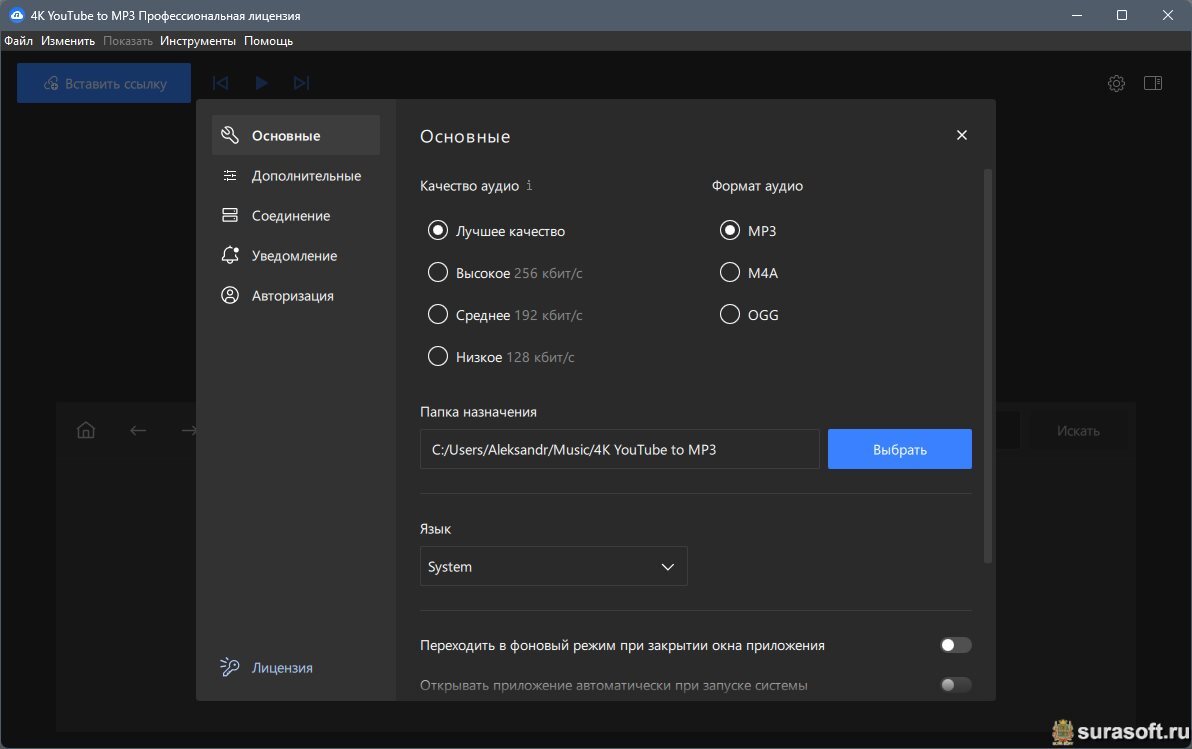Expand the Язык System dropdown
This screenshot has height=749, width=1192.
[x=553, y=567]
